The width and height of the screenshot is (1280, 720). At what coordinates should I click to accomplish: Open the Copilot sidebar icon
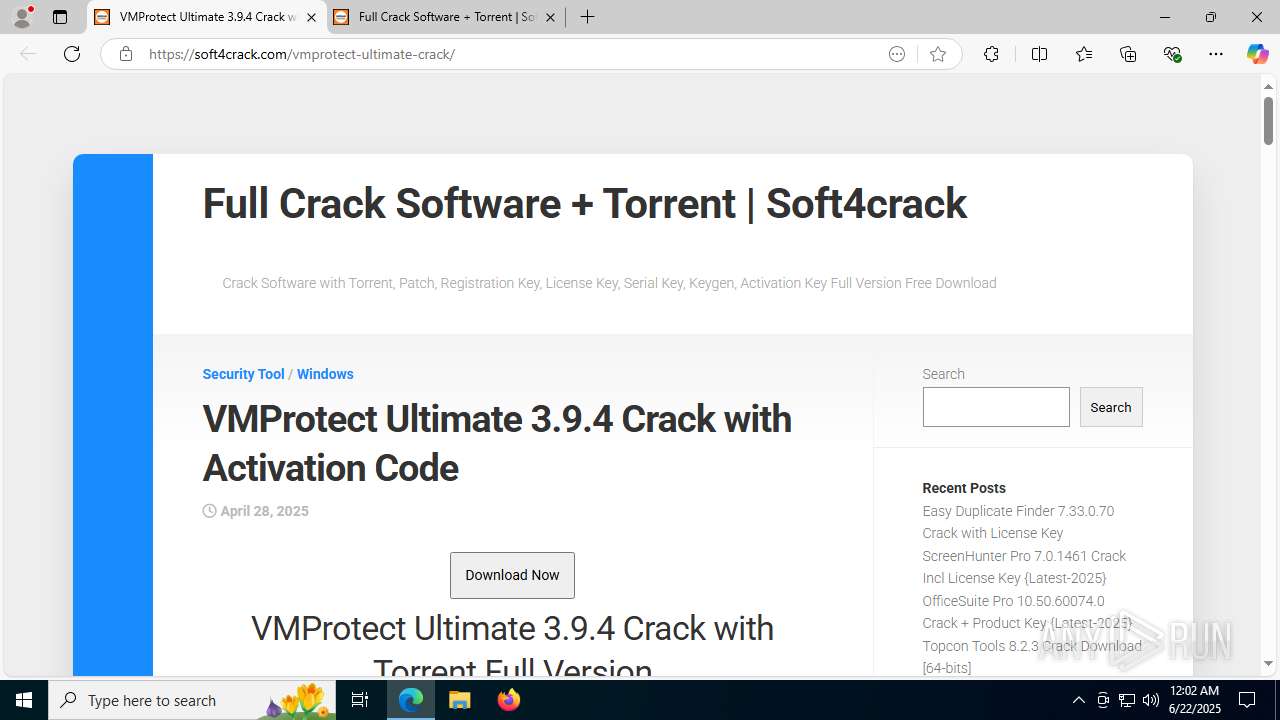point(1257,54)
